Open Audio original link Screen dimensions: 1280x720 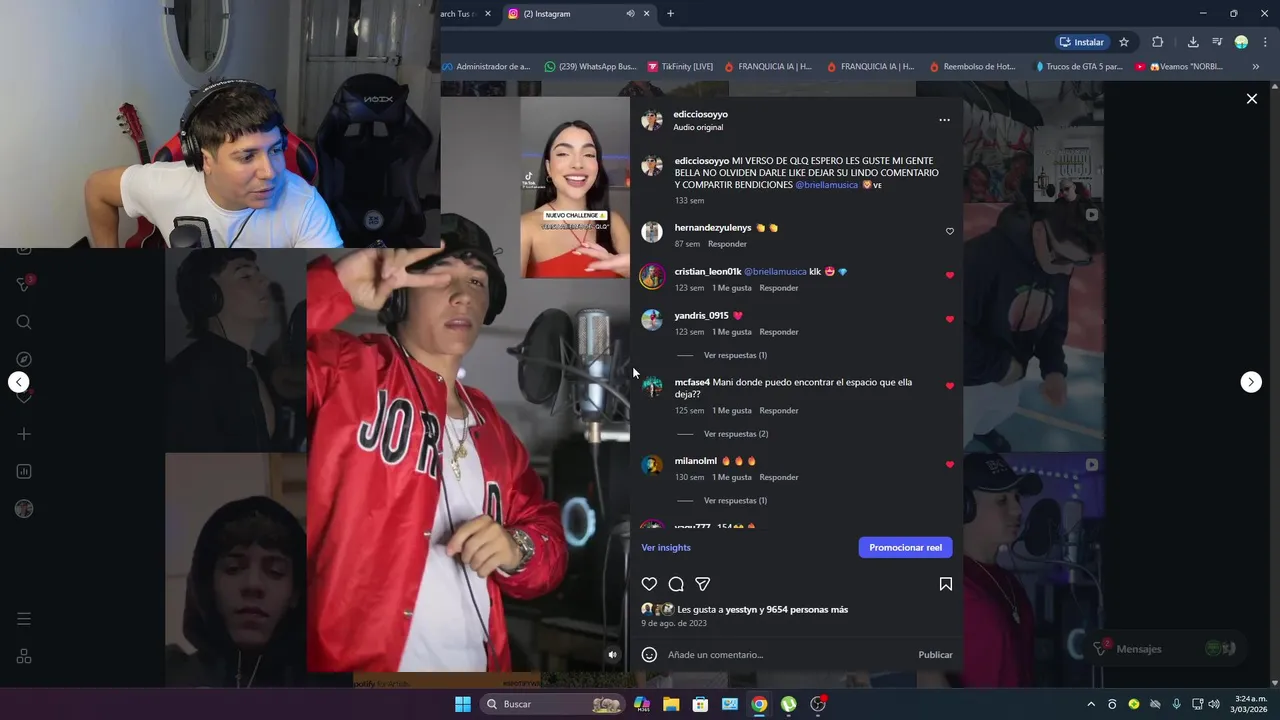[x=698, y=127]
